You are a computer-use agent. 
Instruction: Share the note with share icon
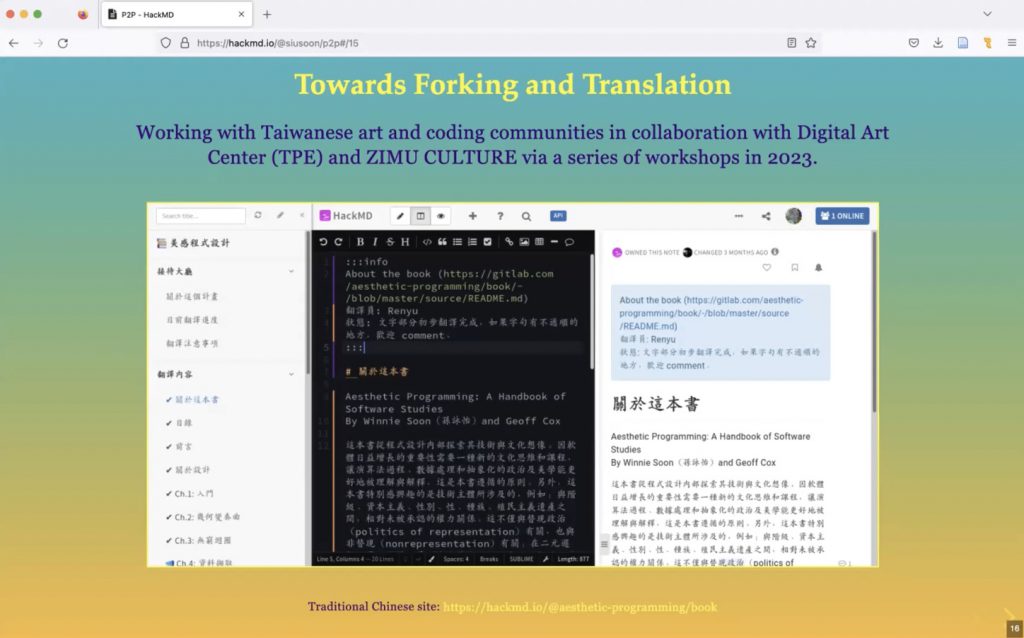[766, 216]
